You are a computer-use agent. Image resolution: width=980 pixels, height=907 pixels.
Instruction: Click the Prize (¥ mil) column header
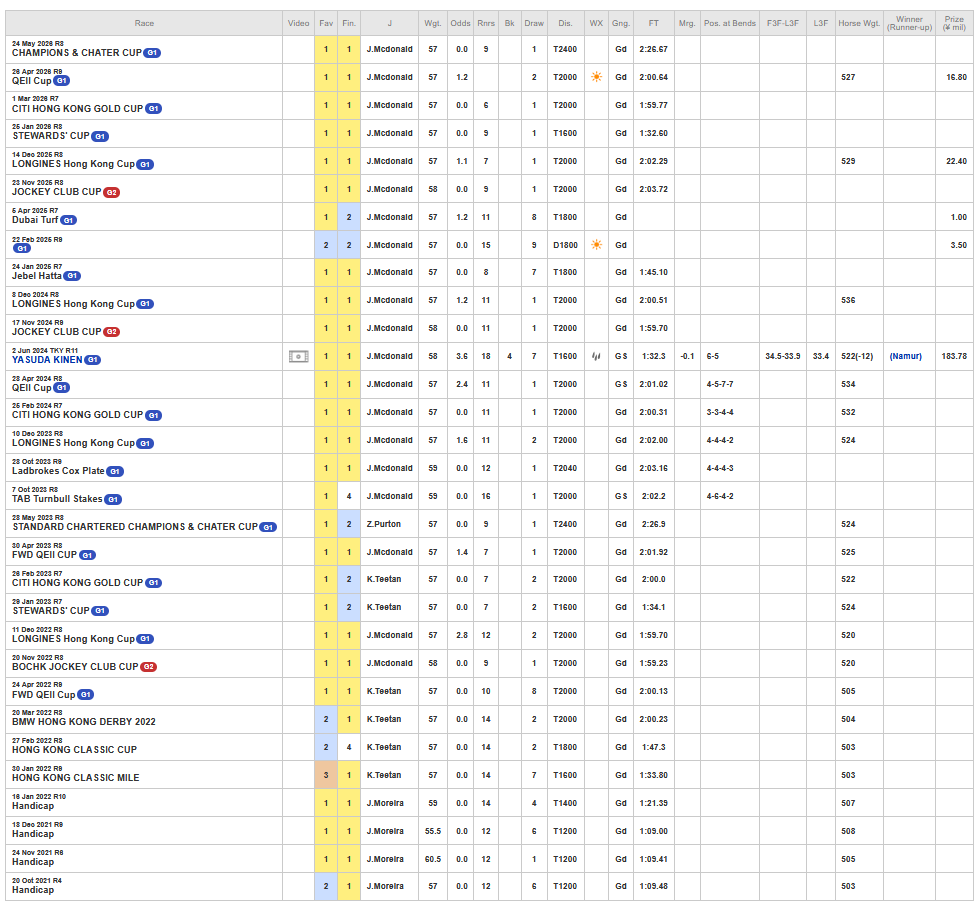point(954,23)
